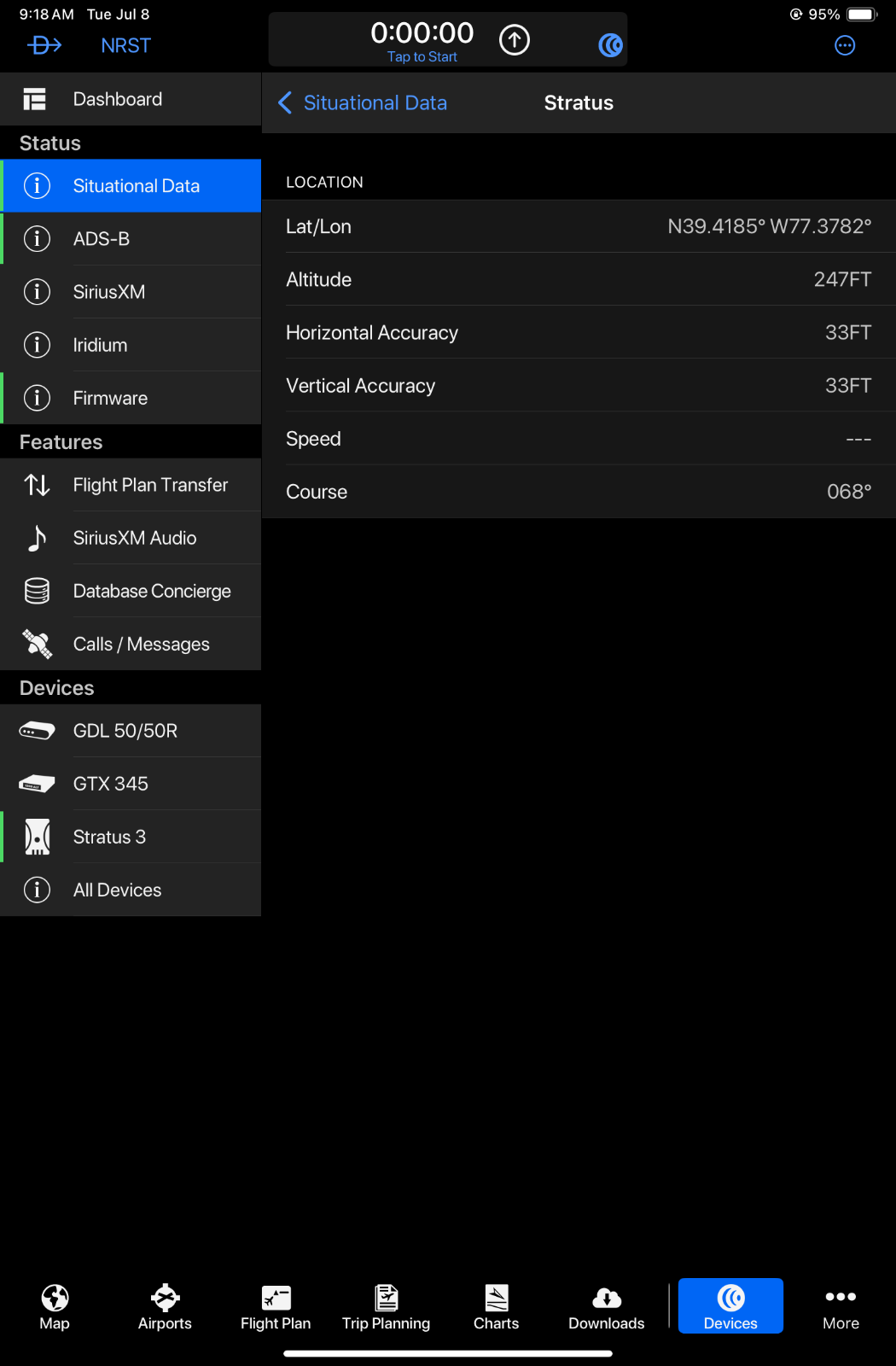Open SiriusXM Audio feature
896x1366 pixels.
(131, 538)
